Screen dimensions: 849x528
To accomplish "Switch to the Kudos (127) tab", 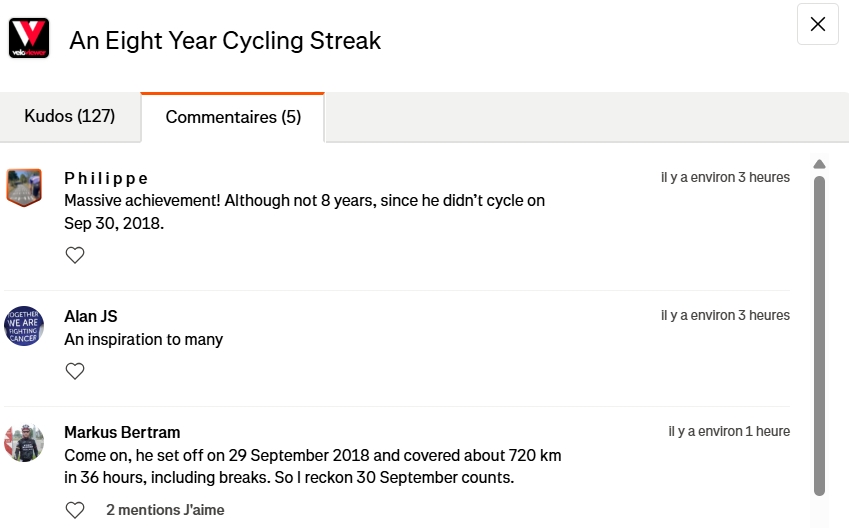I will pyautogui.click(x=70, y=117).
